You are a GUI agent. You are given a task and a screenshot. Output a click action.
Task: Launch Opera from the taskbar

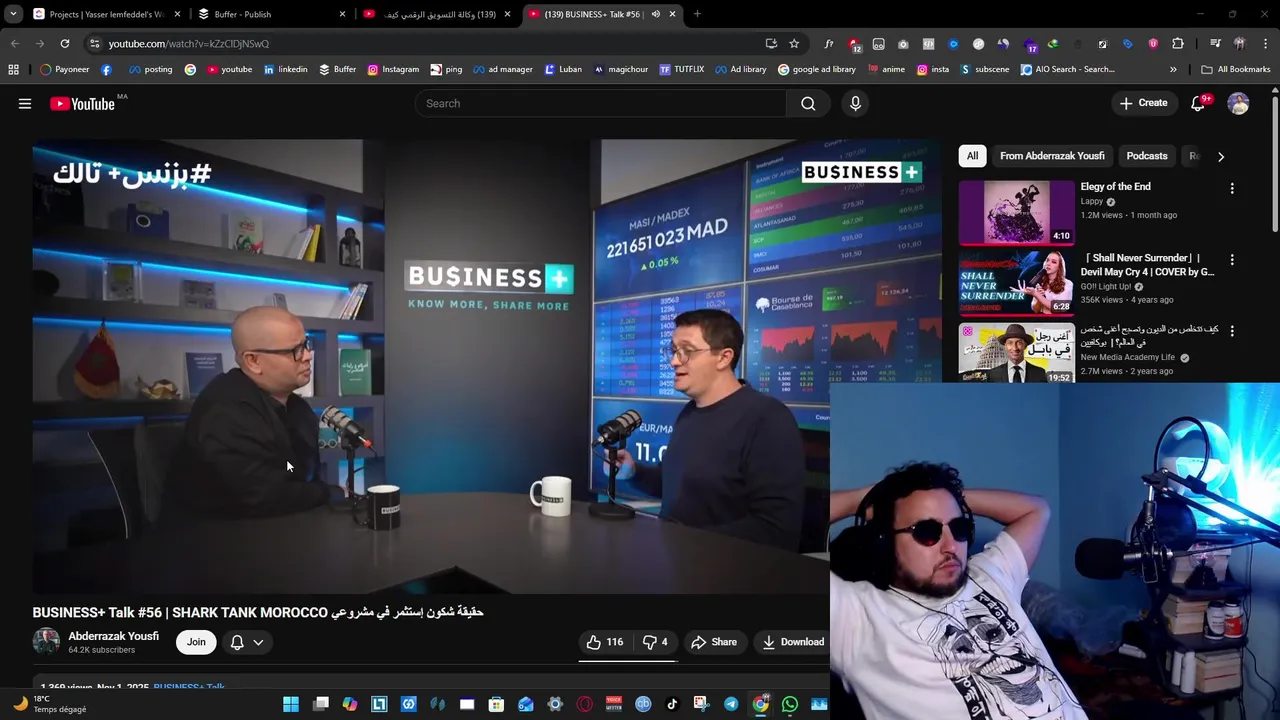(585, 704)
